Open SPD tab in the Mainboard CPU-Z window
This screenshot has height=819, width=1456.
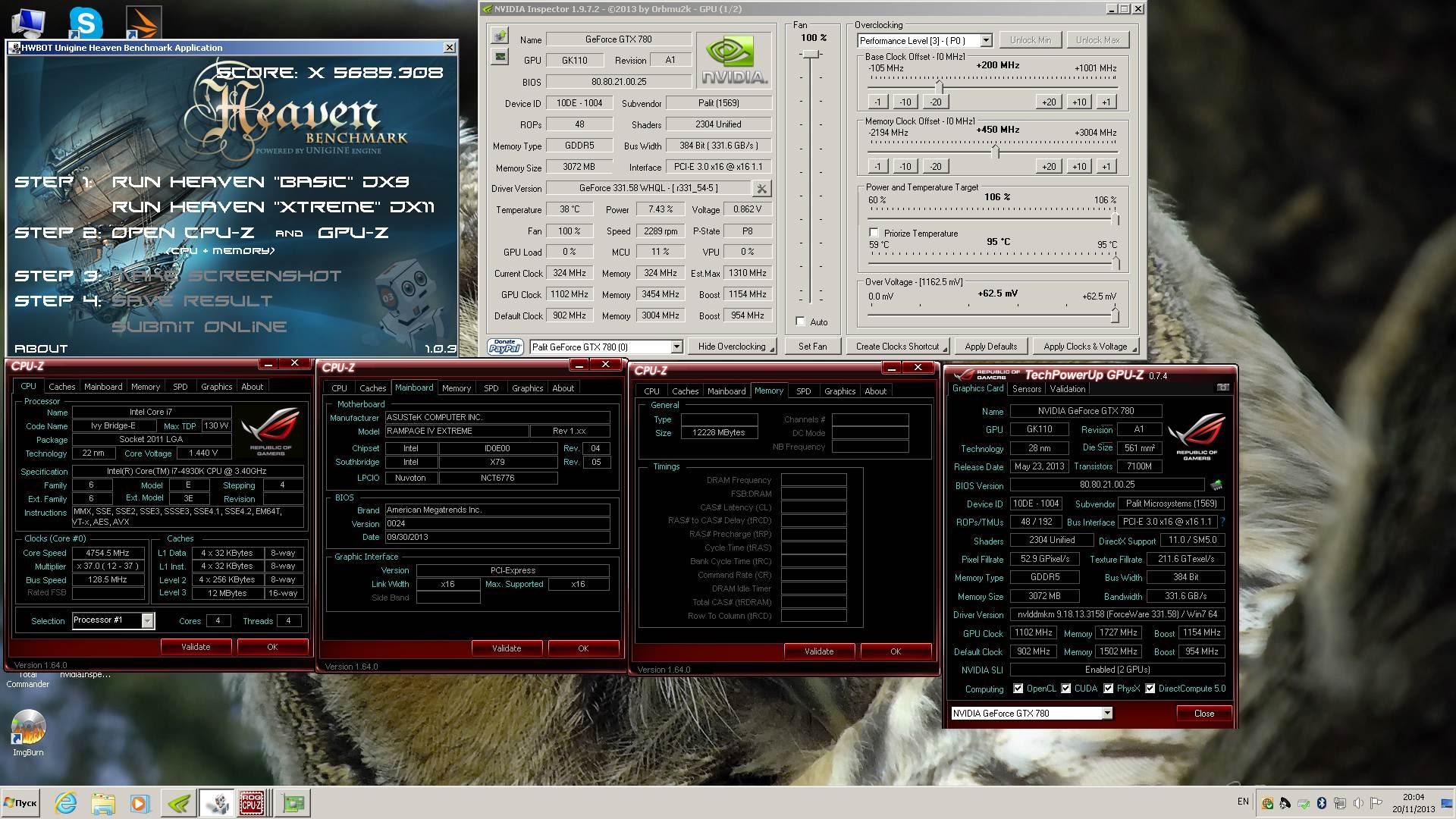(491, 388)
